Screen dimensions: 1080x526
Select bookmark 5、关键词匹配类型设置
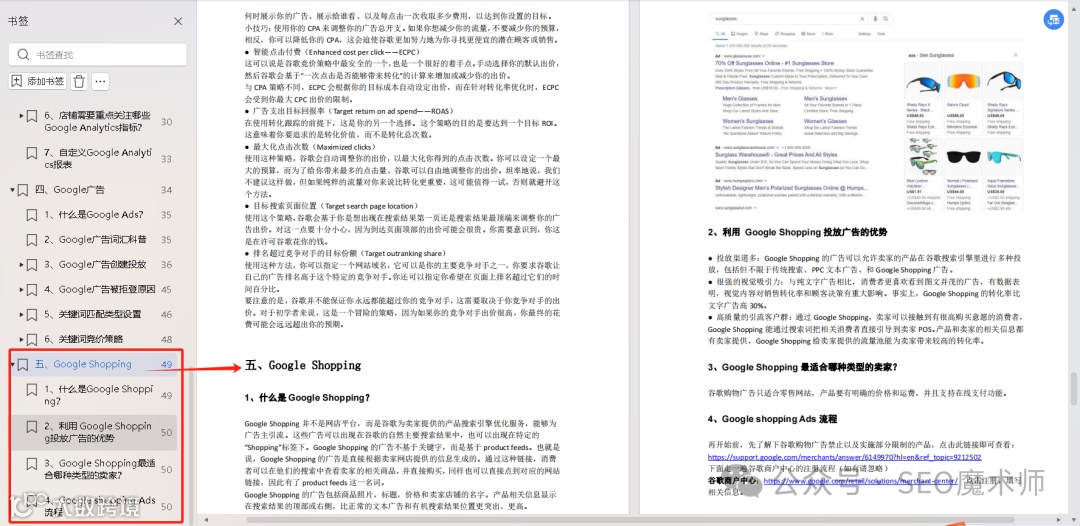[x=92, y=314]
